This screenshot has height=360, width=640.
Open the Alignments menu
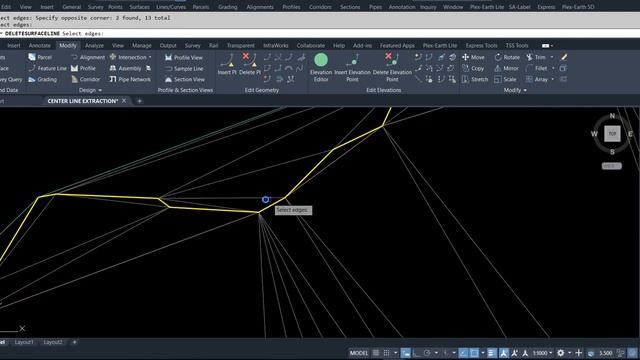260,7
